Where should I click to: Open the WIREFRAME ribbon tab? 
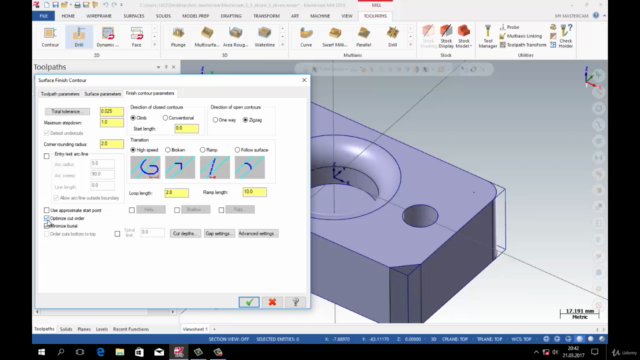tap(99, 16)
